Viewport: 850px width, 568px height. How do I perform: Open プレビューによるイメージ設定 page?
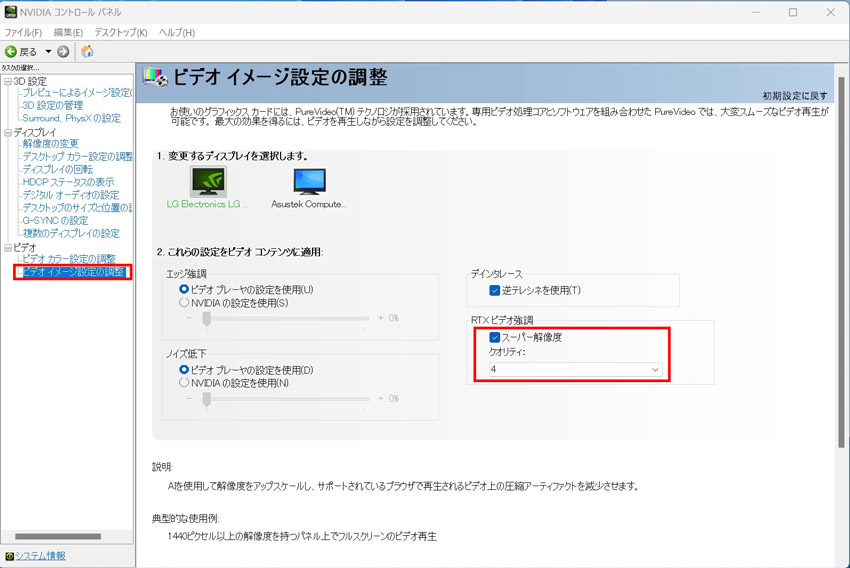(77, 93)
